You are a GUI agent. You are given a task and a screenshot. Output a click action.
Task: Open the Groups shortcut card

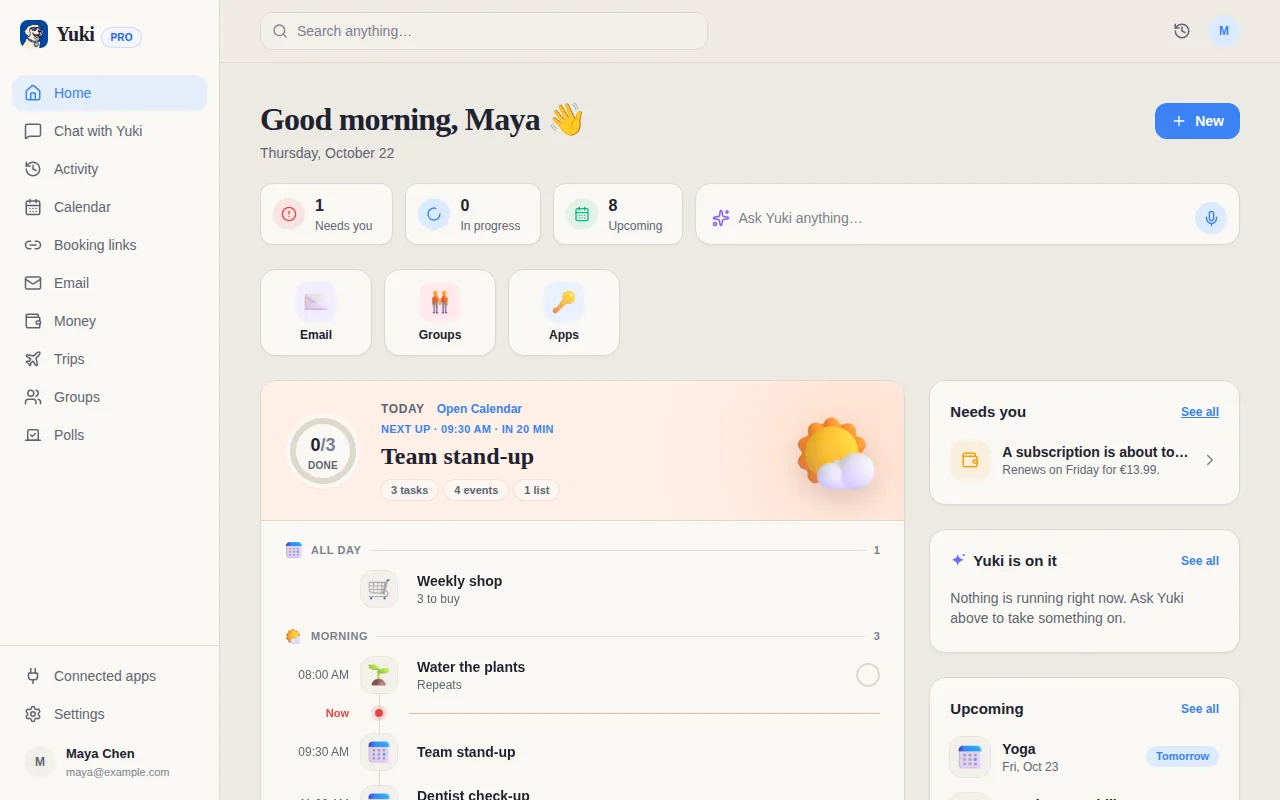click(x=440, y=313)
